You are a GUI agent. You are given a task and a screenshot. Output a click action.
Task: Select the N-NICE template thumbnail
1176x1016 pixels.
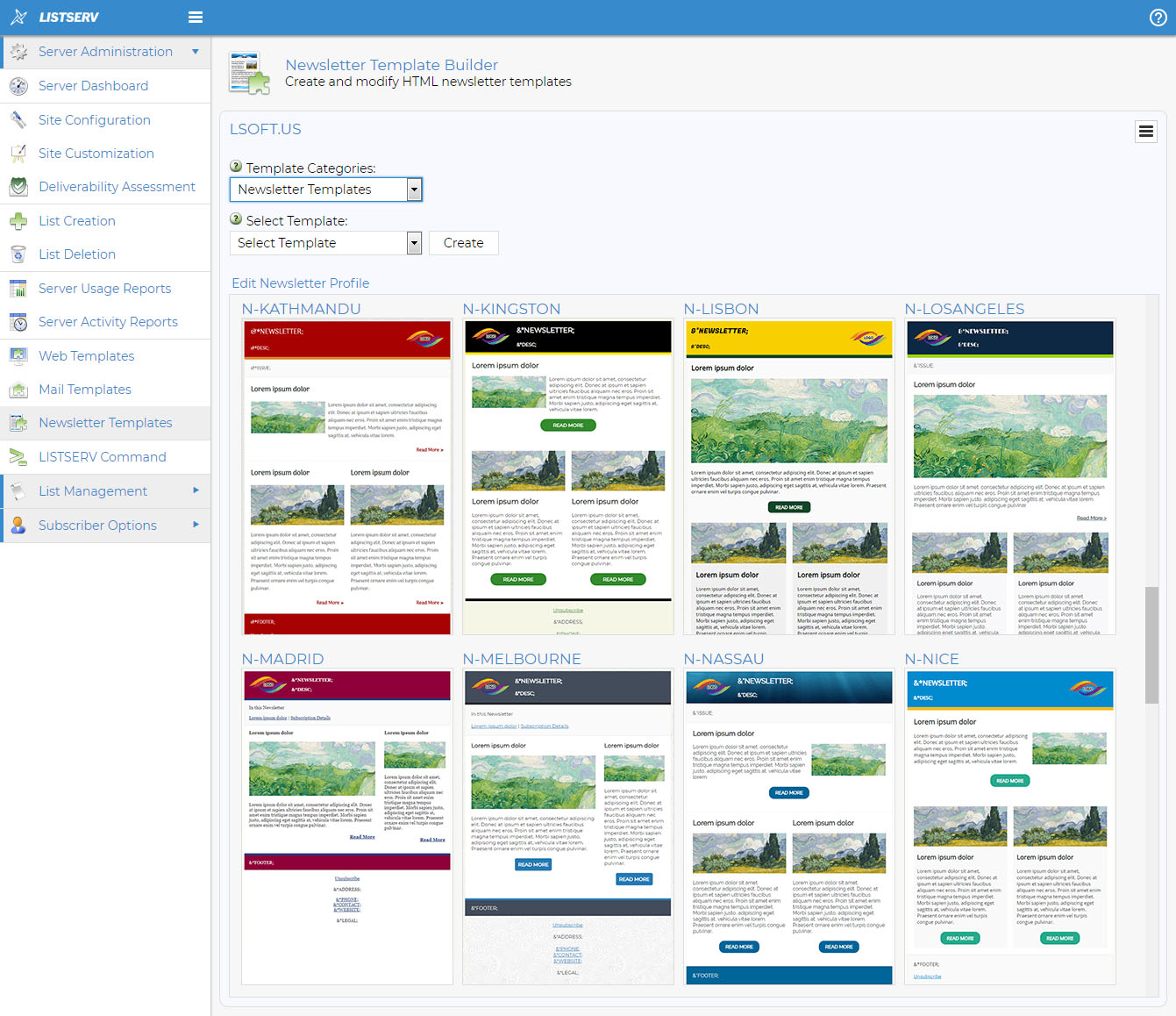tap(1010, 826)
